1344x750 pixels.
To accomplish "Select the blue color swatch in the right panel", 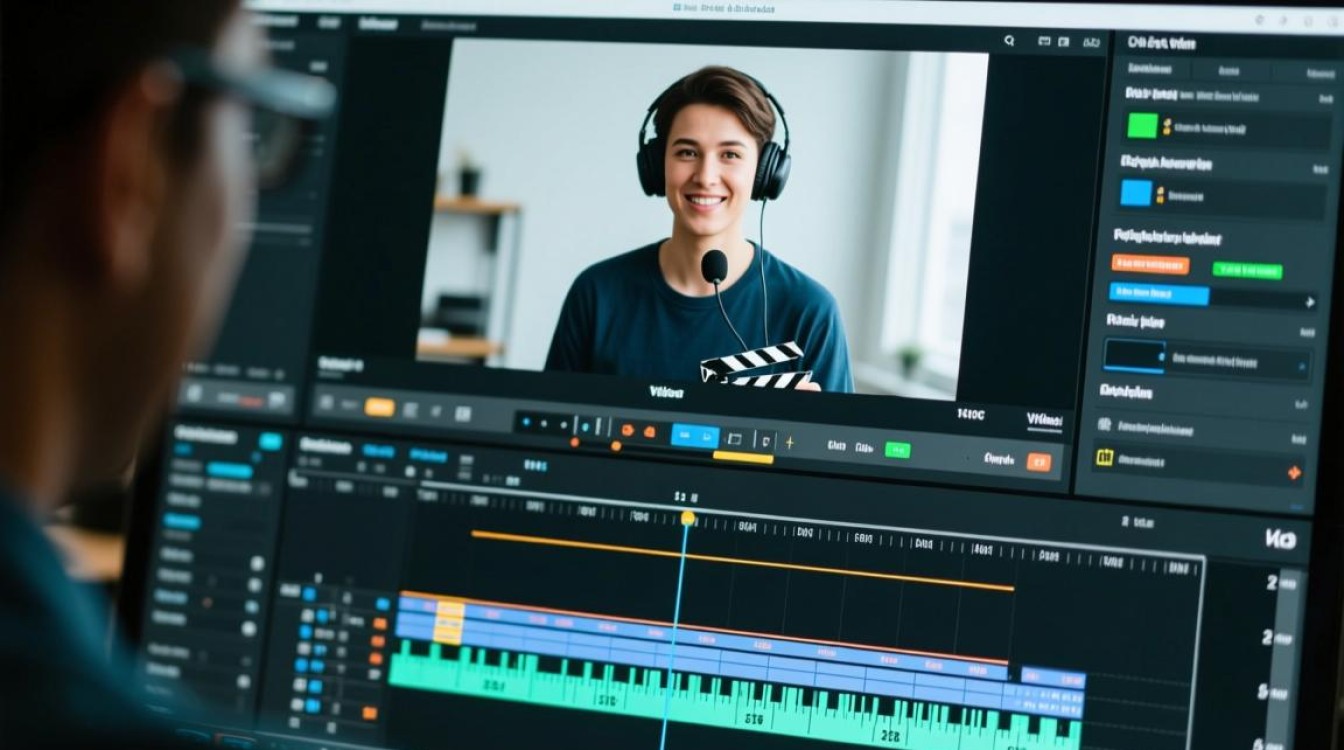I will tap(1136, 193).
